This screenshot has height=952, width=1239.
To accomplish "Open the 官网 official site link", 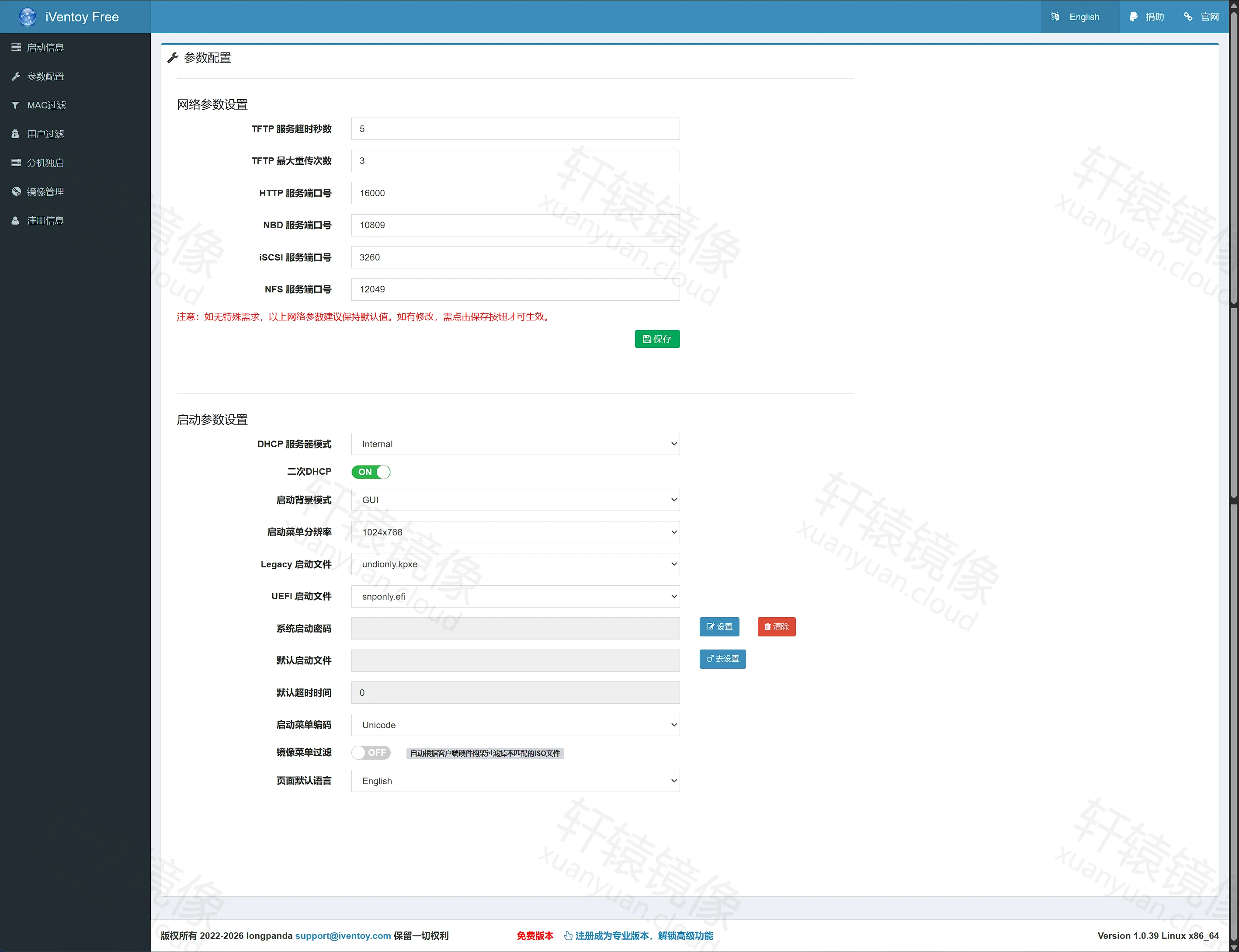I will point(1201,17).
